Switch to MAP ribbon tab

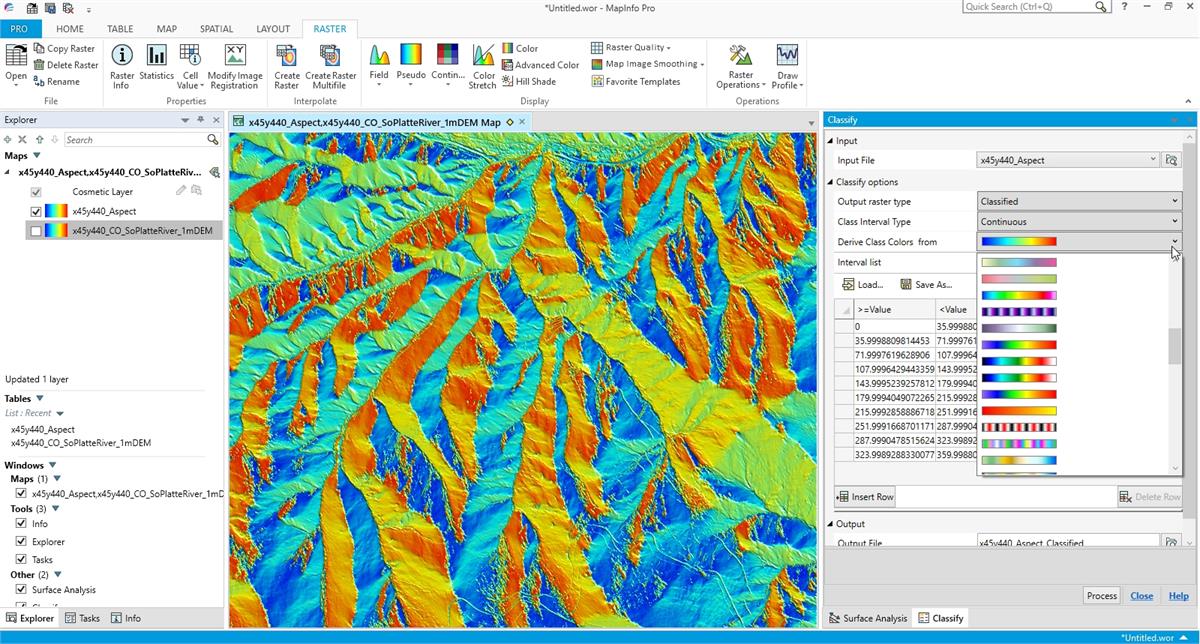click(166, 29)
